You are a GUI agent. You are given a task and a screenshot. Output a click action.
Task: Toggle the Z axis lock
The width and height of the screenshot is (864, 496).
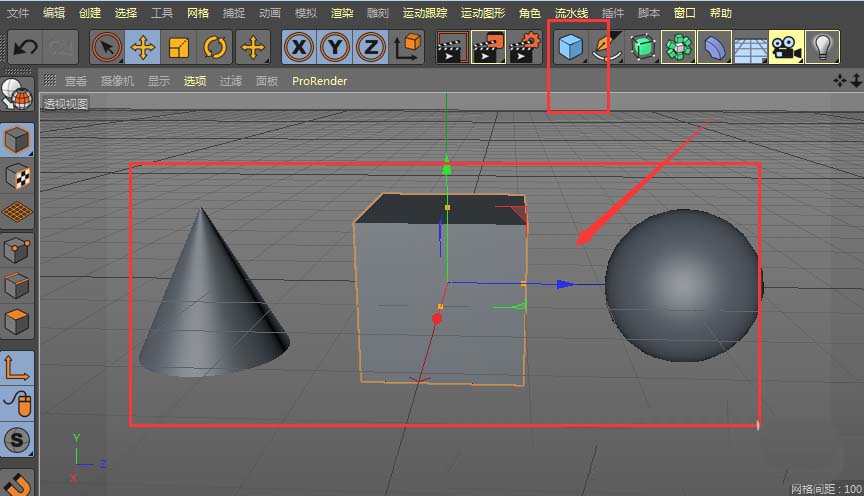tap(371, 47)
